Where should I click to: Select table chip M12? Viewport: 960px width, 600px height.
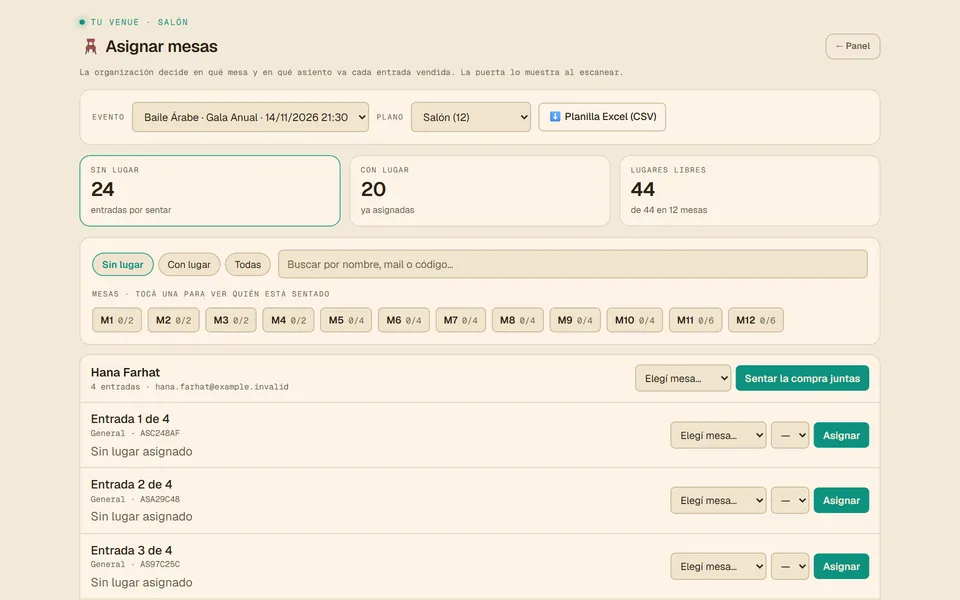(x=756, y=320)
